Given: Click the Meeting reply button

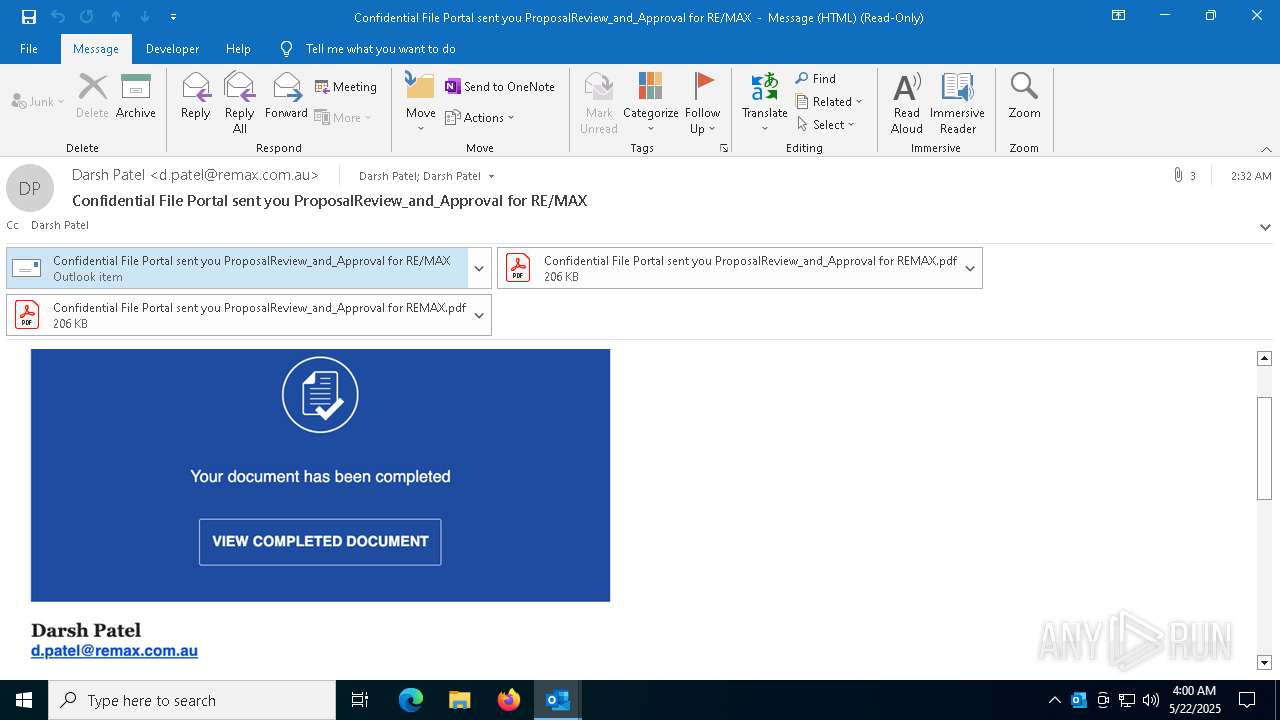Looking at the screenshot, I should [x=346, y=87].
